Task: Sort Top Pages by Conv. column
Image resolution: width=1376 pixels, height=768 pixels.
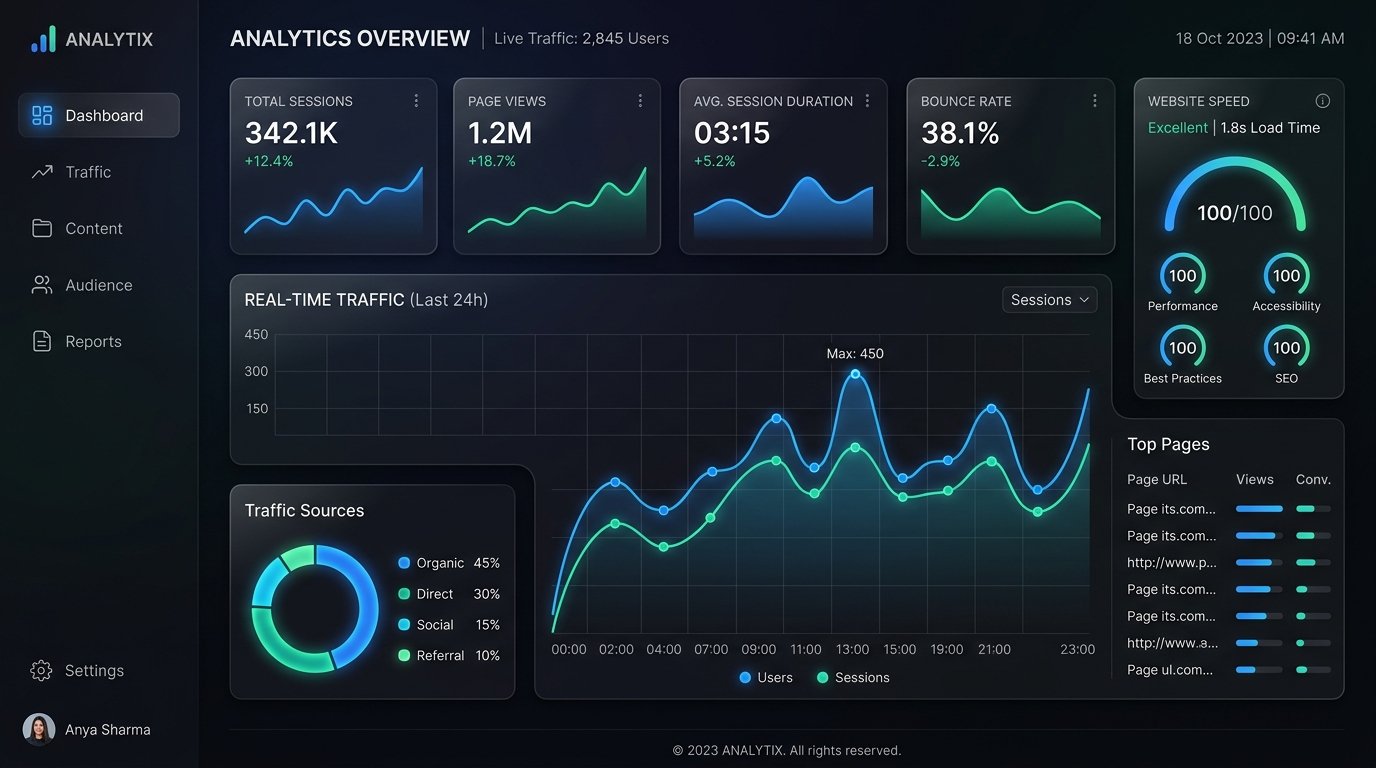Action: 1314,480
